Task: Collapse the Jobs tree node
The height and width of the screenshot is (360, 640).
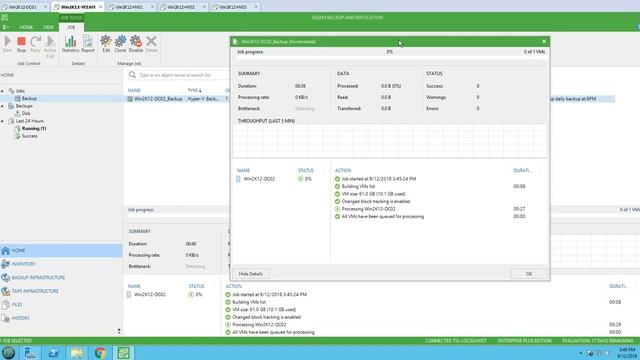Action: [x=2, y=91]
